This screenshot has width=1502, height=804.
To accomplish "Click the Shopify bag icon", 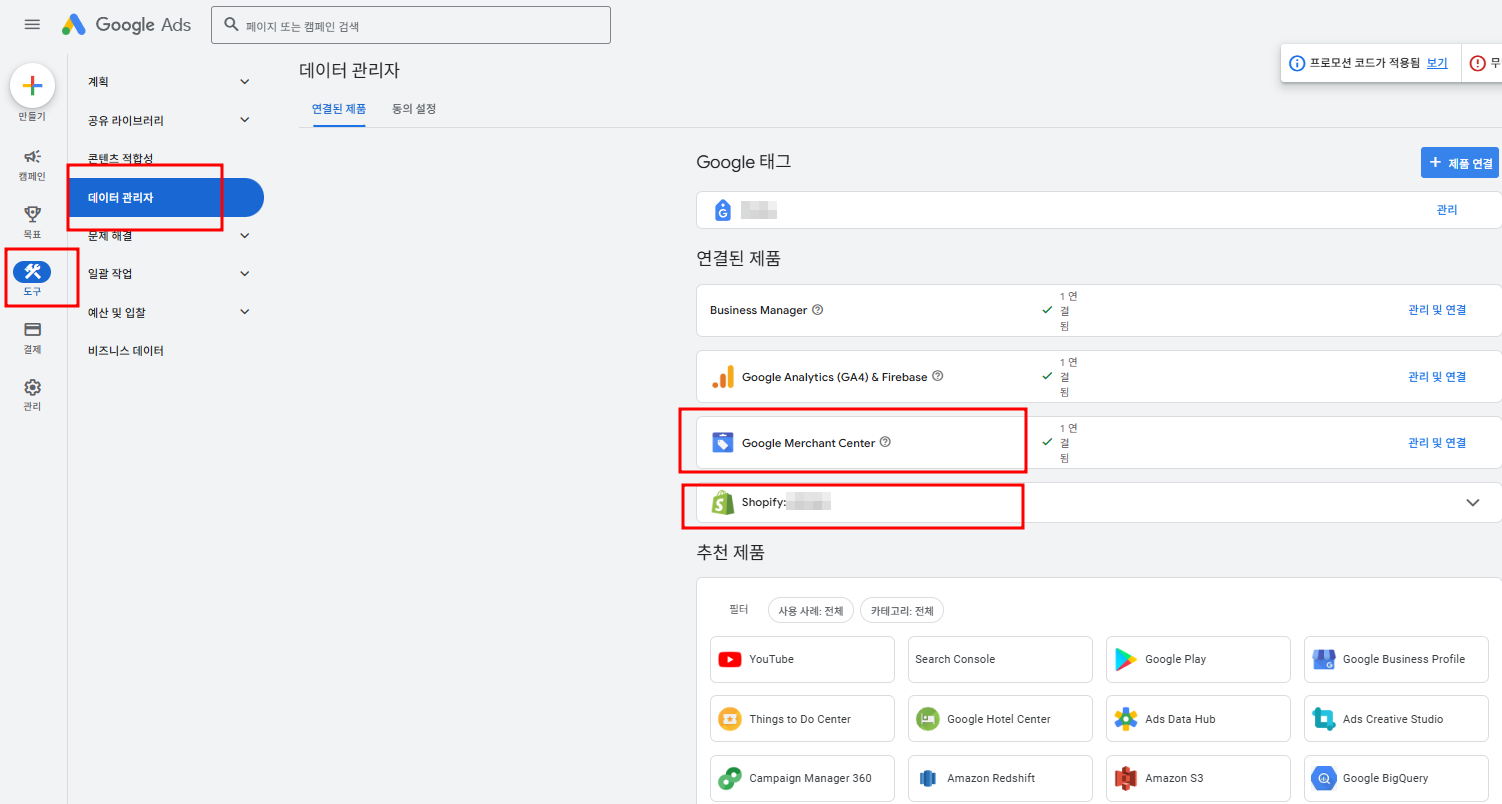I will point(723,502).
